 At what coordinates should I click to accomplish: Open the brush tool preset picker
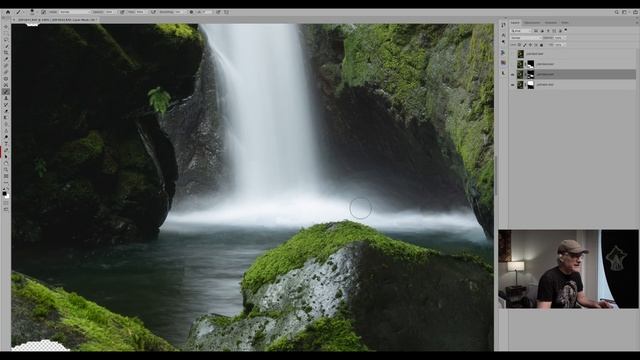pos(19,12)
